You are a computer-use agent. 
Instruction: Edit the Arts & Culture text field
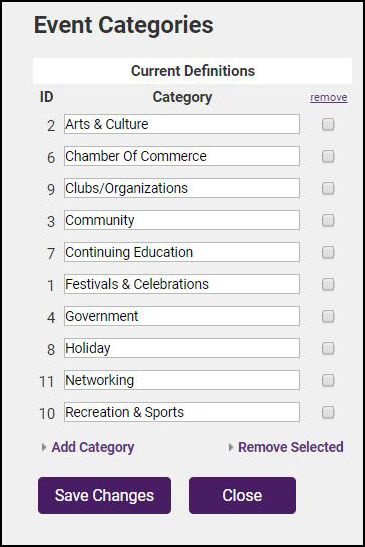(182, 124)
